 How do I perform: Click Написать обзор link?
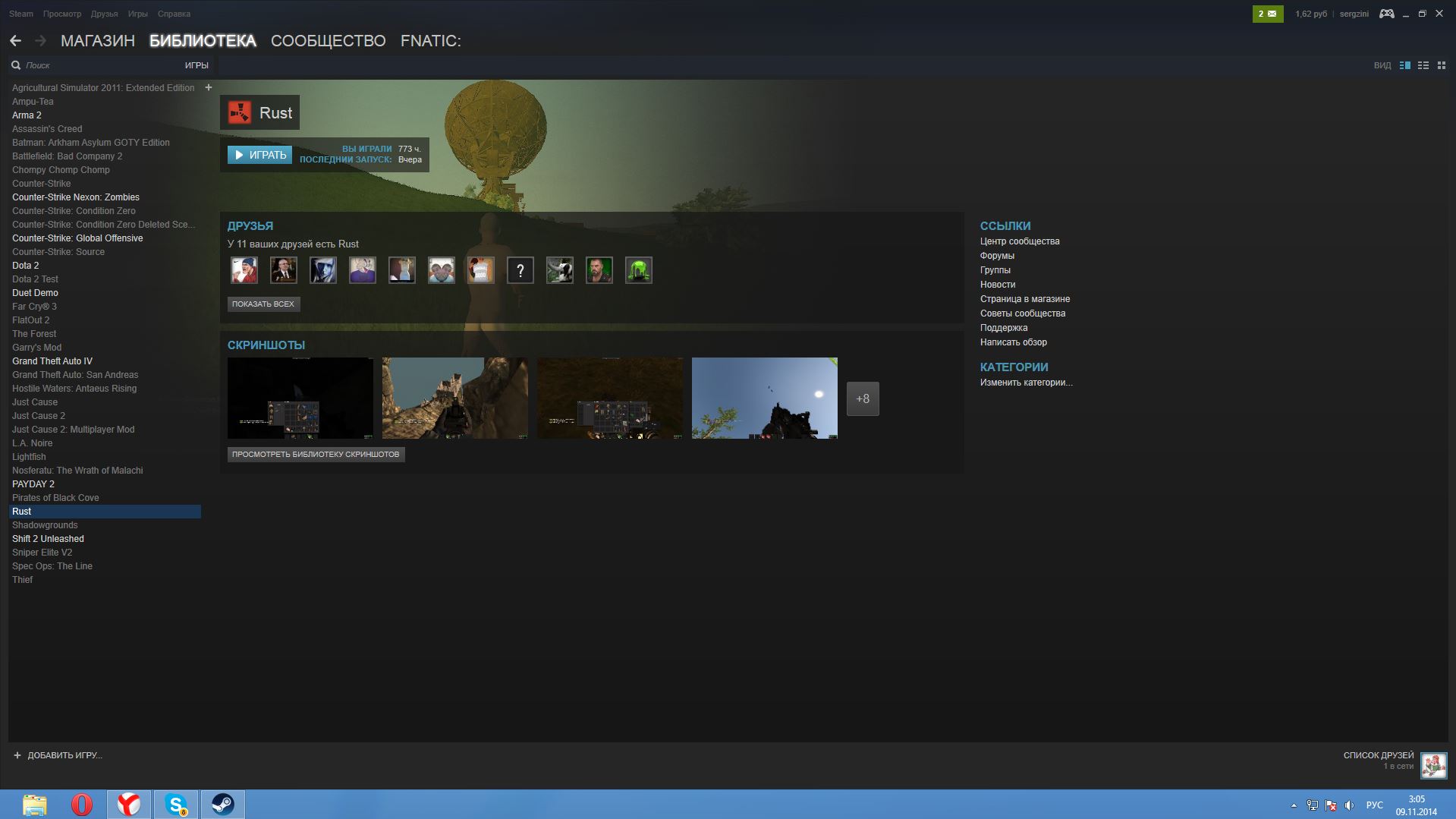(x=1014, y=342)
